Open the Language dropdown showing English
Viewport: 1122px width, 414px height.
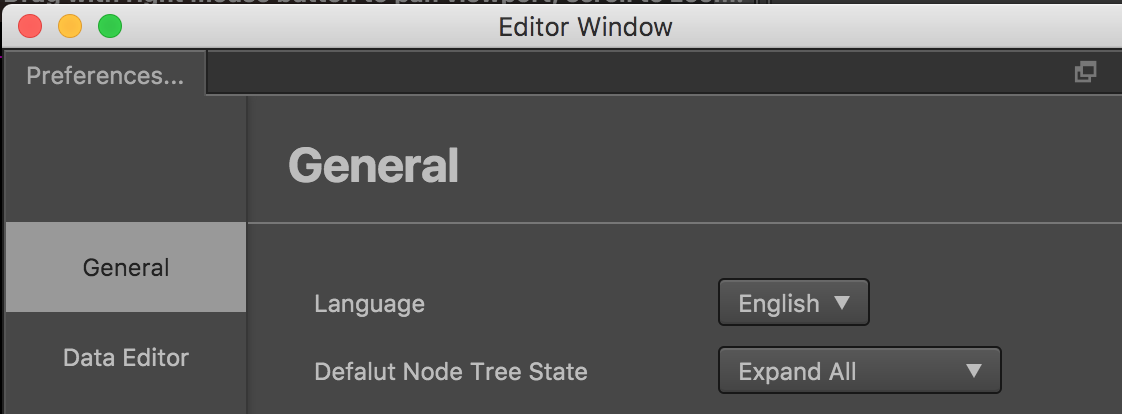pyautogui.click(x=793, y=303)
